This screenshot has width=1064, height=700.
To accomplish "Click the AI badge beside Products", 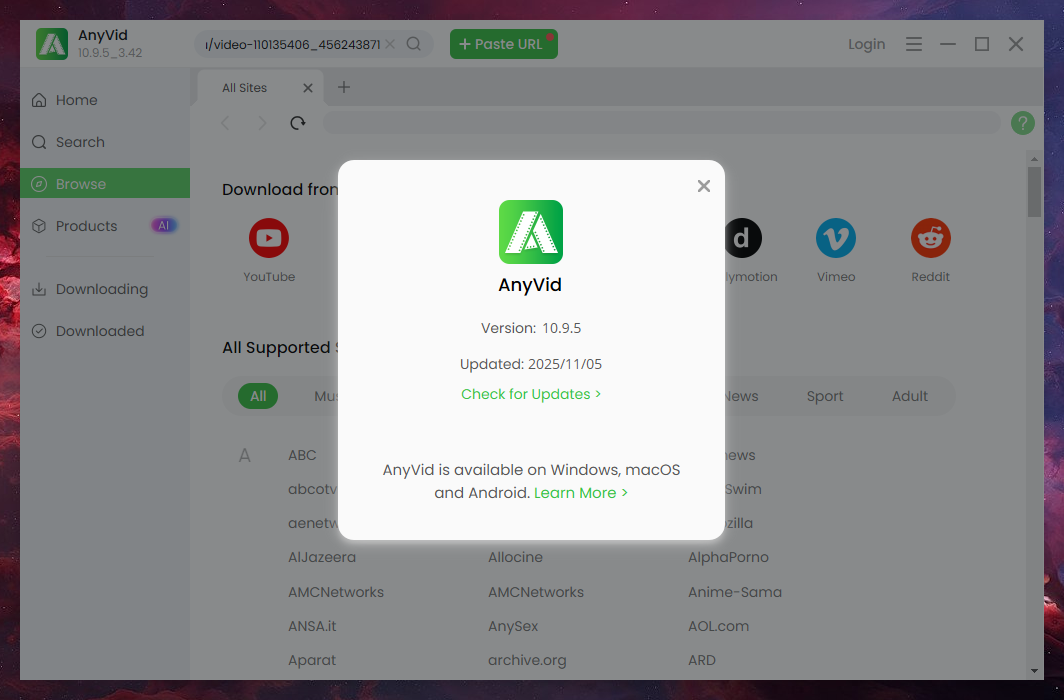I will (164, 226).
